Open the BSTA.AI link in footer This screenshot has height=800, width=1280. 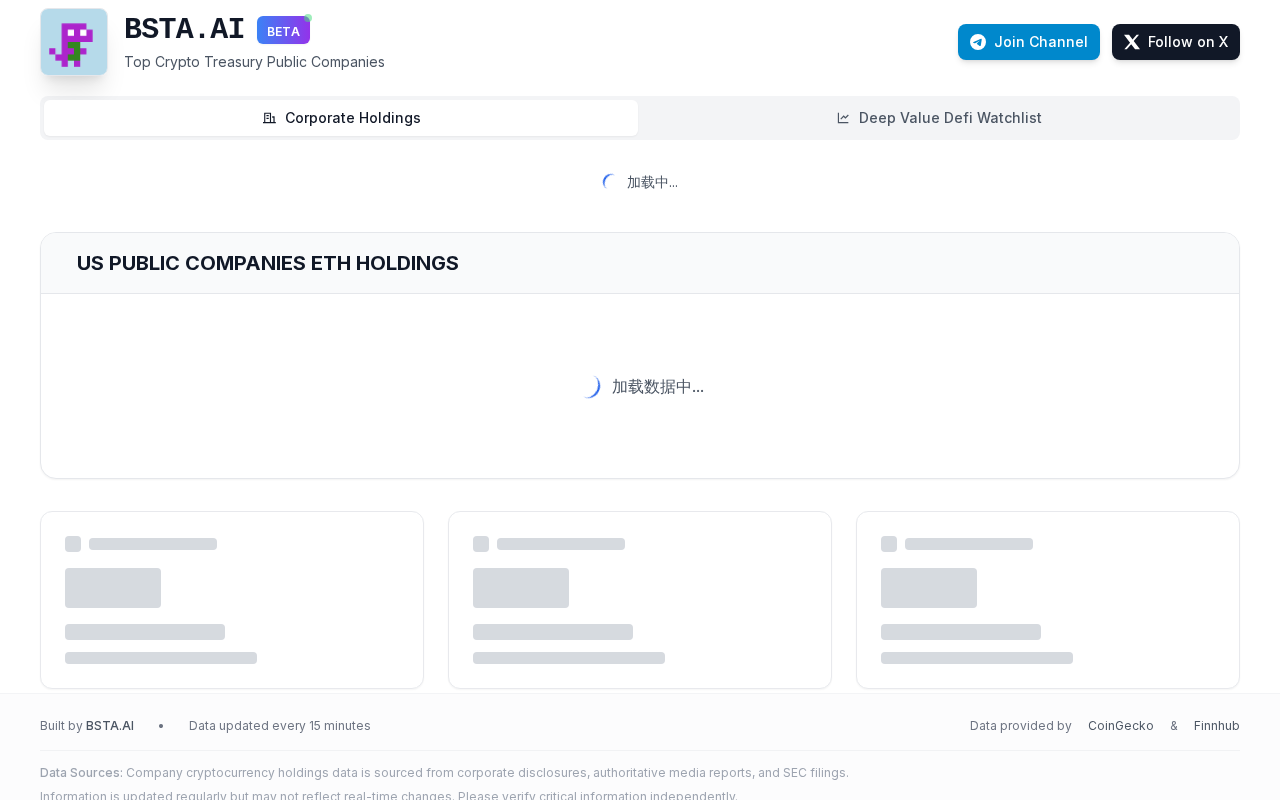(x=110, y=726)
